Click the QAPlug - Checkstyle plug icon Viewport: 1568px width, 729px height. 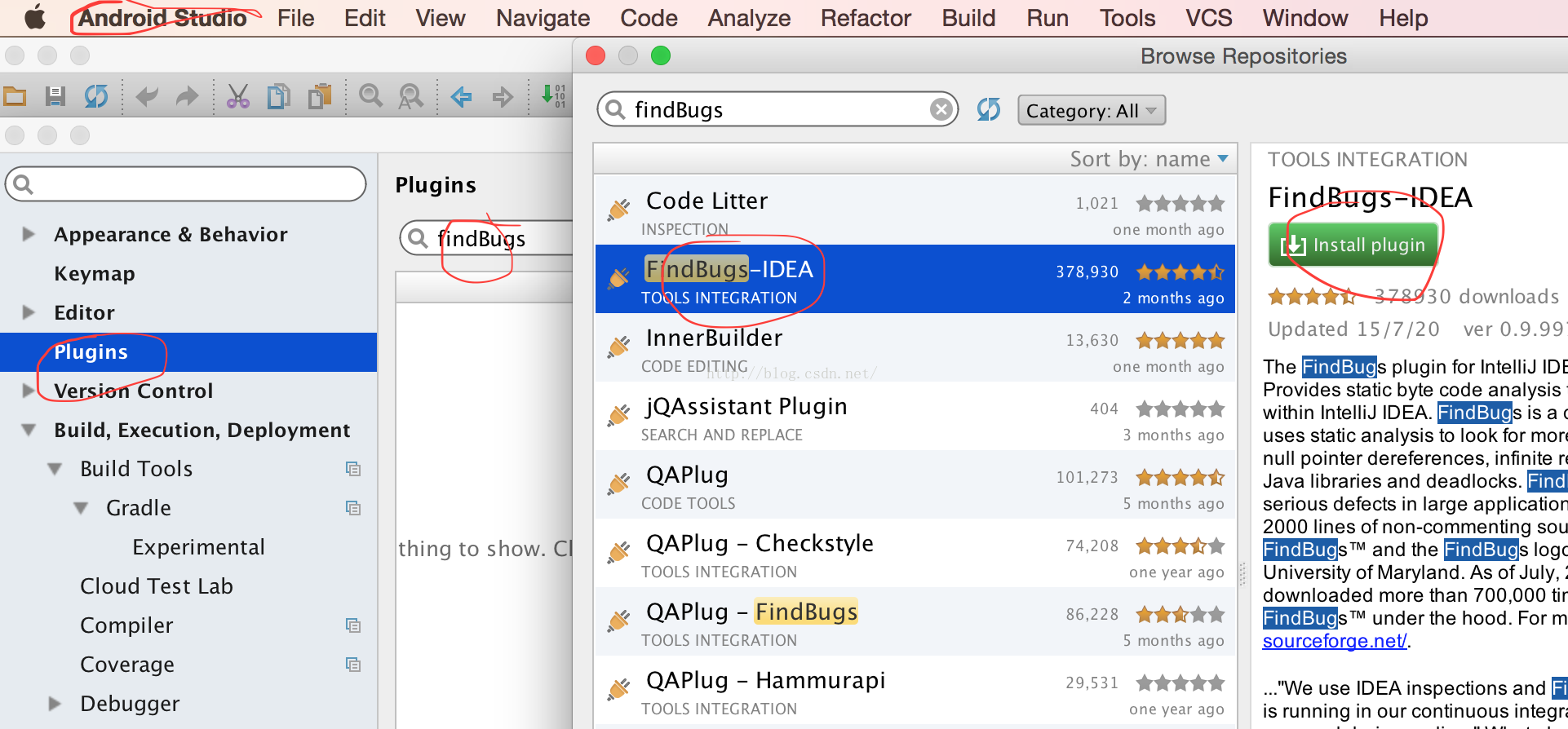pos(618,552)
